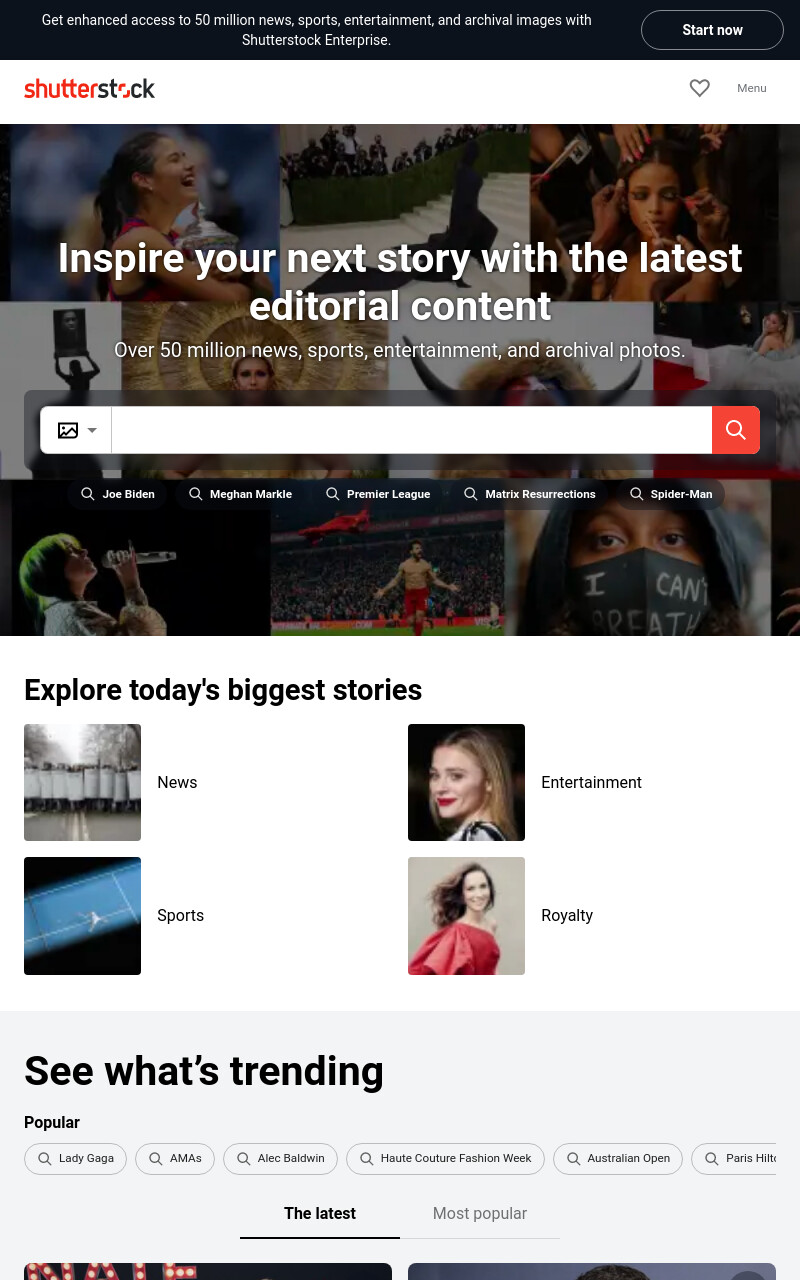Click the Joe Biden search chip
The height and width of the screenshot is (1280, 800).
118,494
